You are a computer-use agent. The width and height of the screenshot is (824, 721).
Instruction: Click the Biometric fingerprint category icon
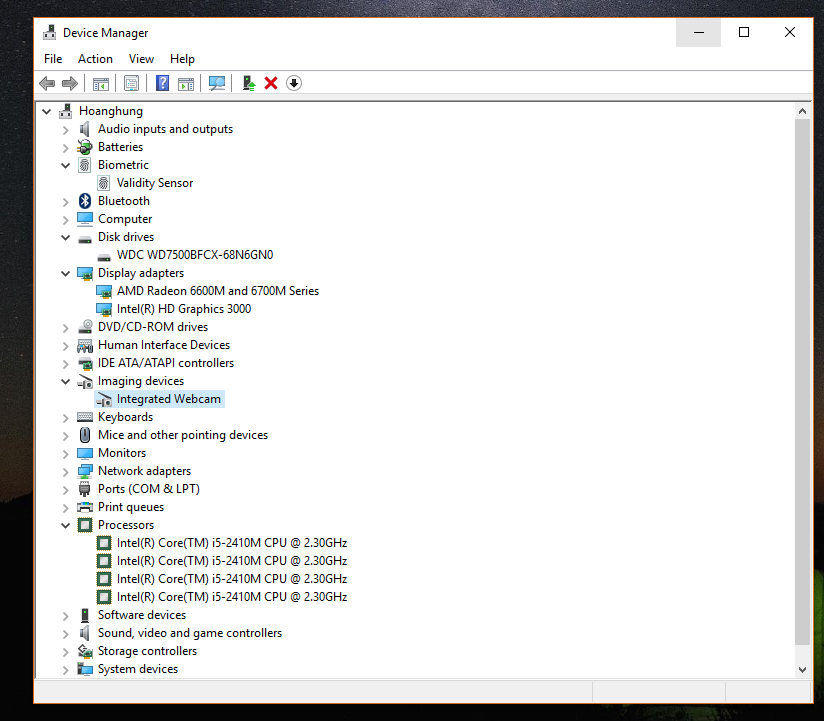pos(85,165)
